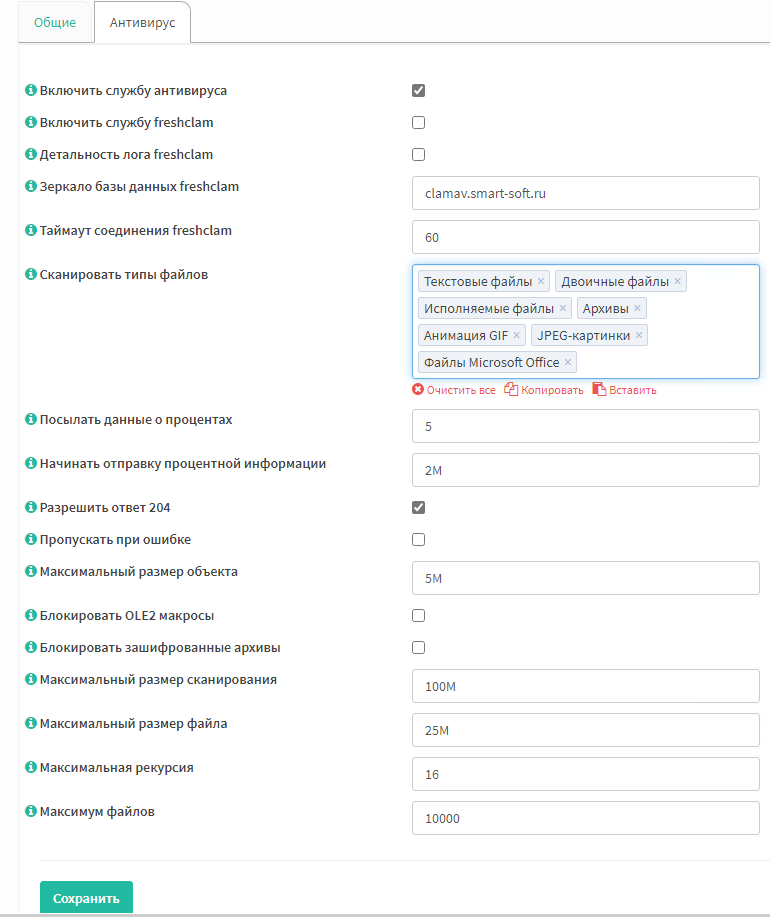The height and width of the screenshot is (917, 770).
Task: Uncheck Включить службу антивируса checkbox
Action: [419, 91]
